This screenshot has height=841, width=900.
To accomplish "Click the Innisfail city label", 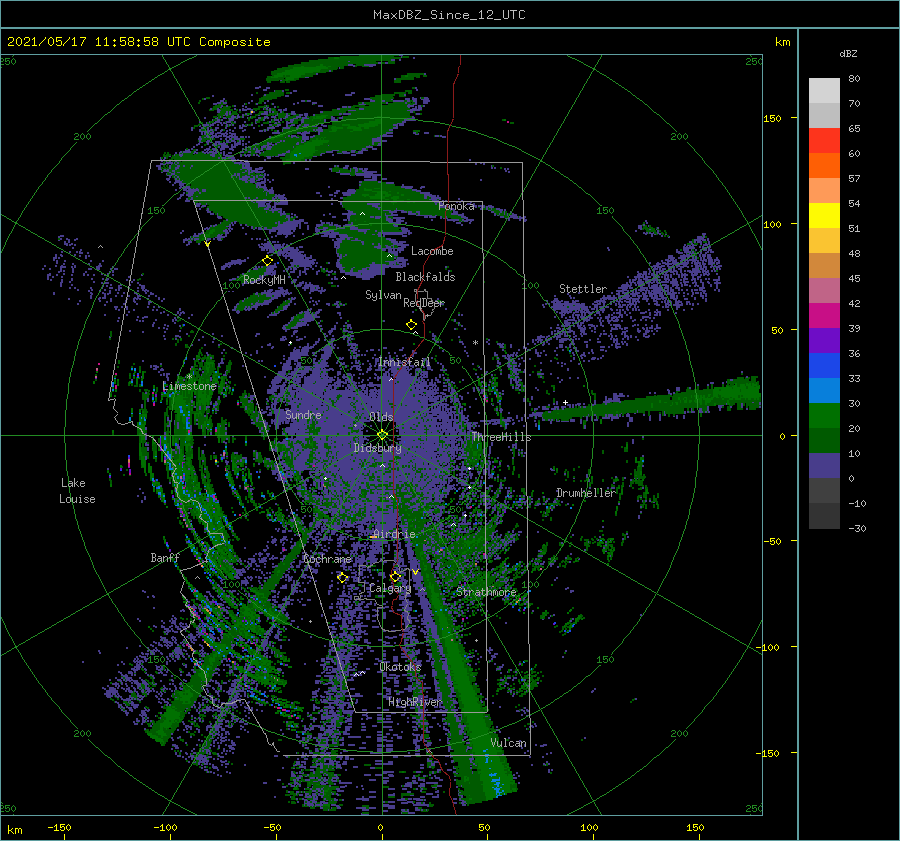I will [405, 362].
